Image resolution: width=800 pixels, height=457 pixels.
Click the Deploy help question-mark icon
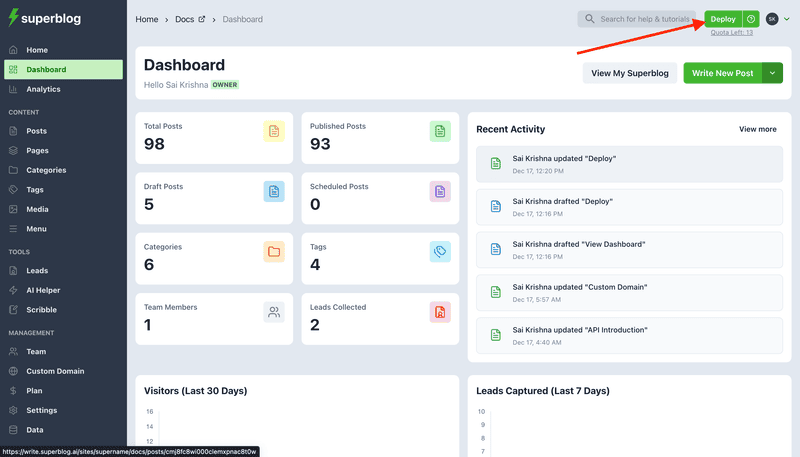[x=750, y=19]
